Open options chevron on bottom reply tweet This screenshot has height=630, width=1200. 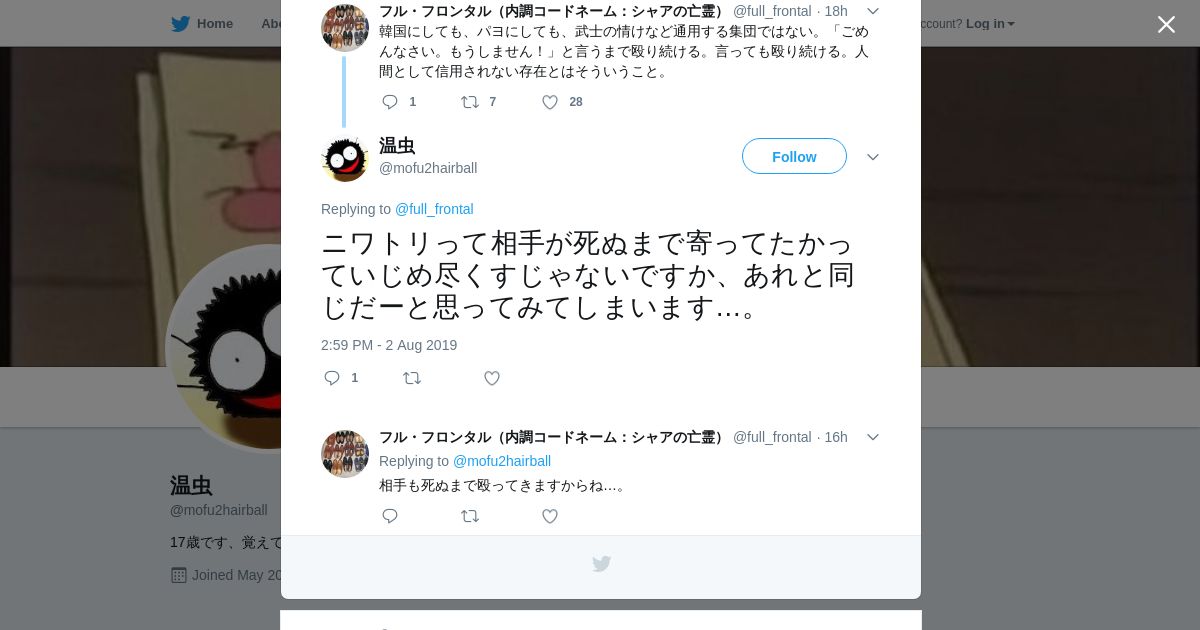pyautogui.click(x=872, y=437)
